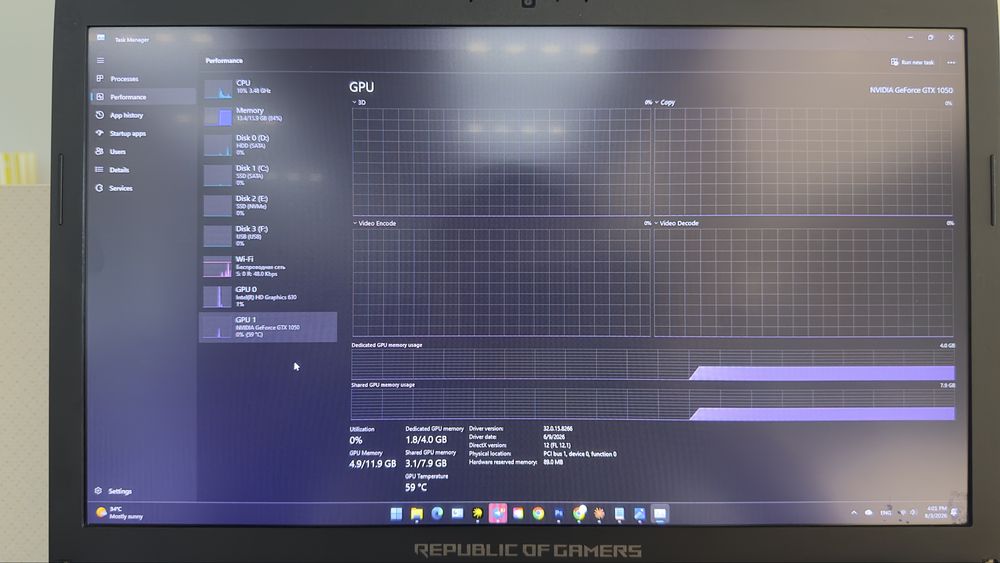Click the 59 °C GPU temperature value
The image size is (1000, 563).
416,488
